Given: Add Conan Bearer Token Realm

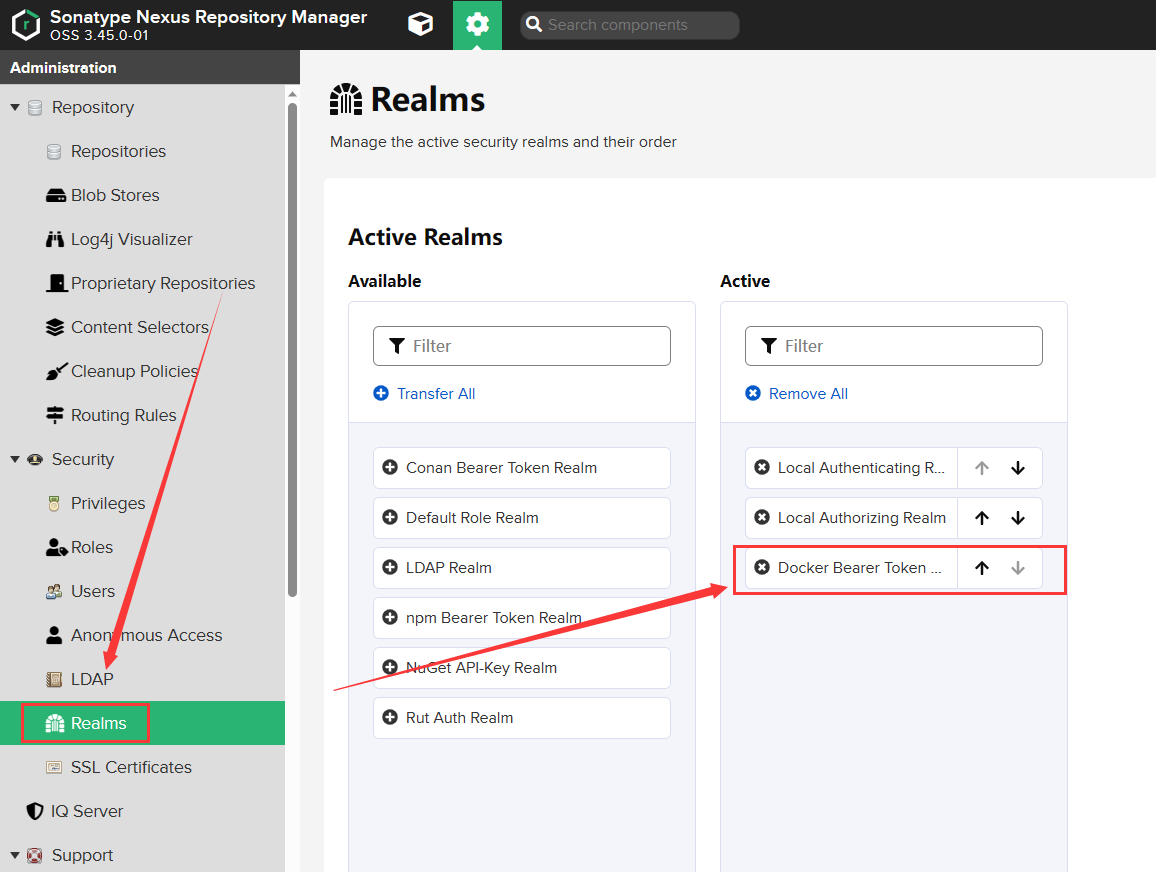Looking at the screenshot, I should 521,467.
